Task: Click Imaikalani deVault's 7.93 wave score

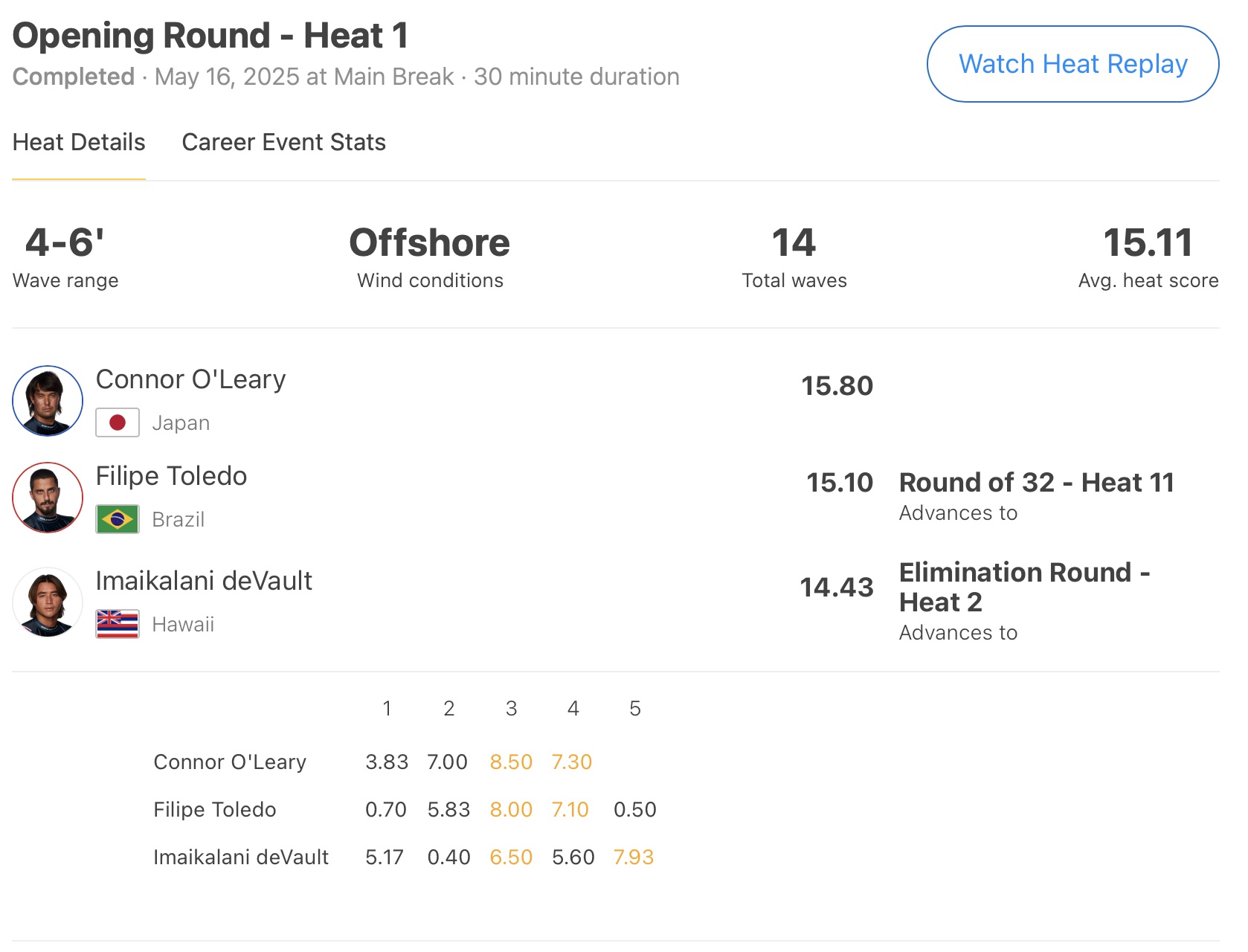Action: [x=634, y=857]
